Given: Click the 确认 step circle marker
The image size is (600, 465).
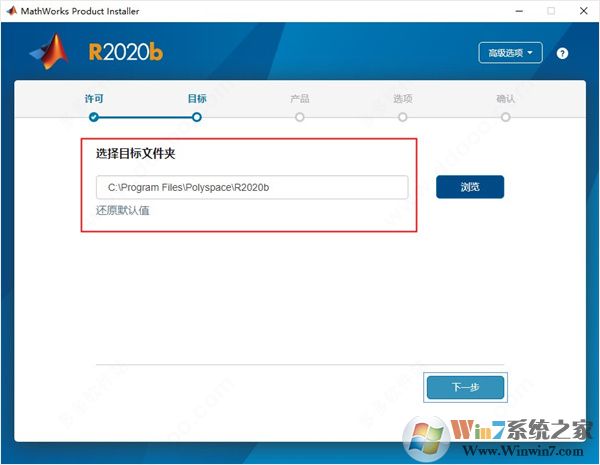Looking at the screenshot, I should click(505, 117).
